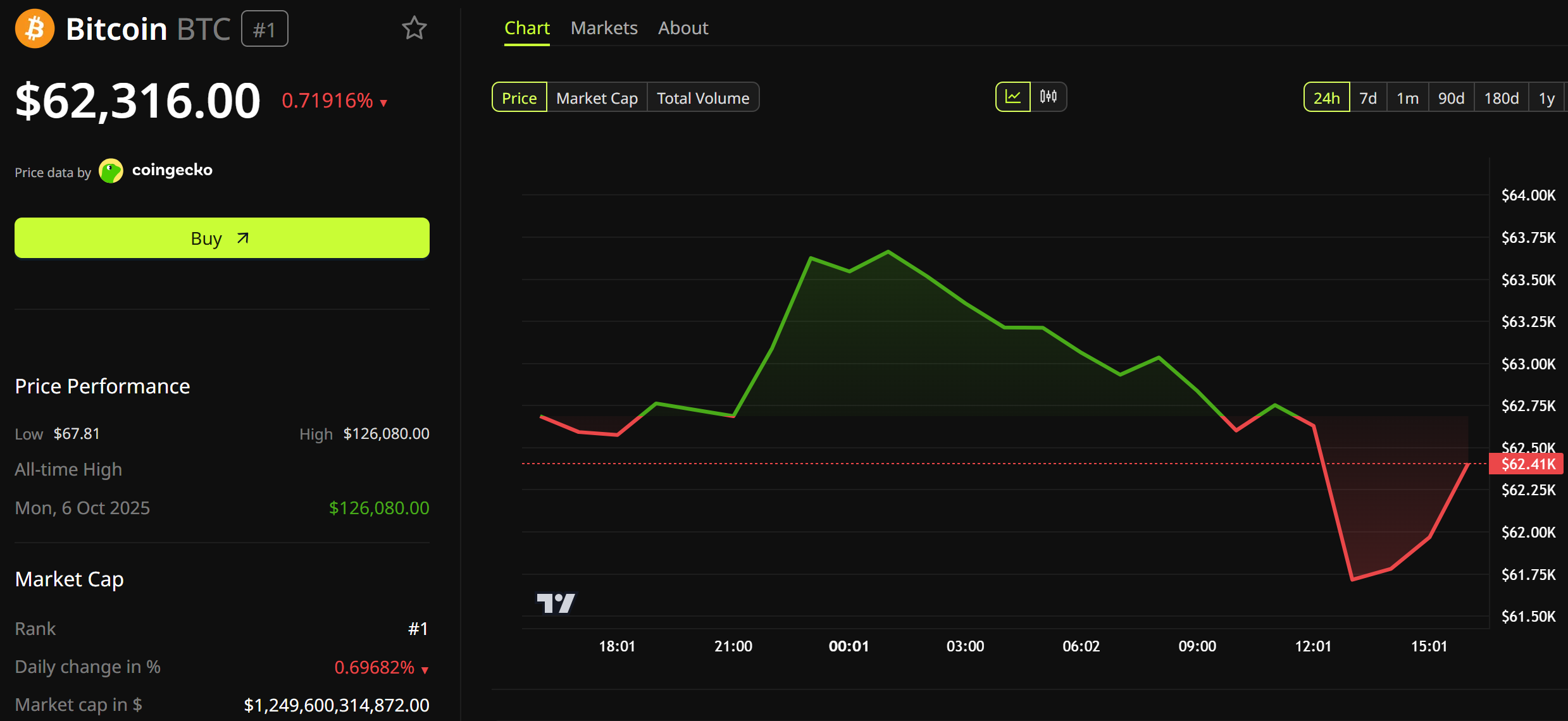
Task: Set chart range to 90d
Action: (x=1451, y=97)
